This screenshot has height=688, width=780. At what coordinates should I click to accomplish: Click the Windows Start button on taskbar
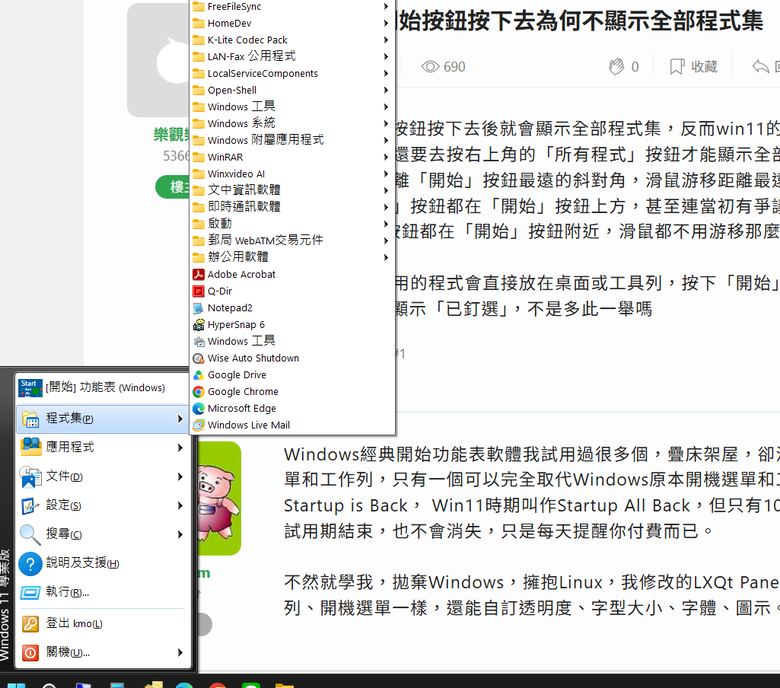(16, 685)
